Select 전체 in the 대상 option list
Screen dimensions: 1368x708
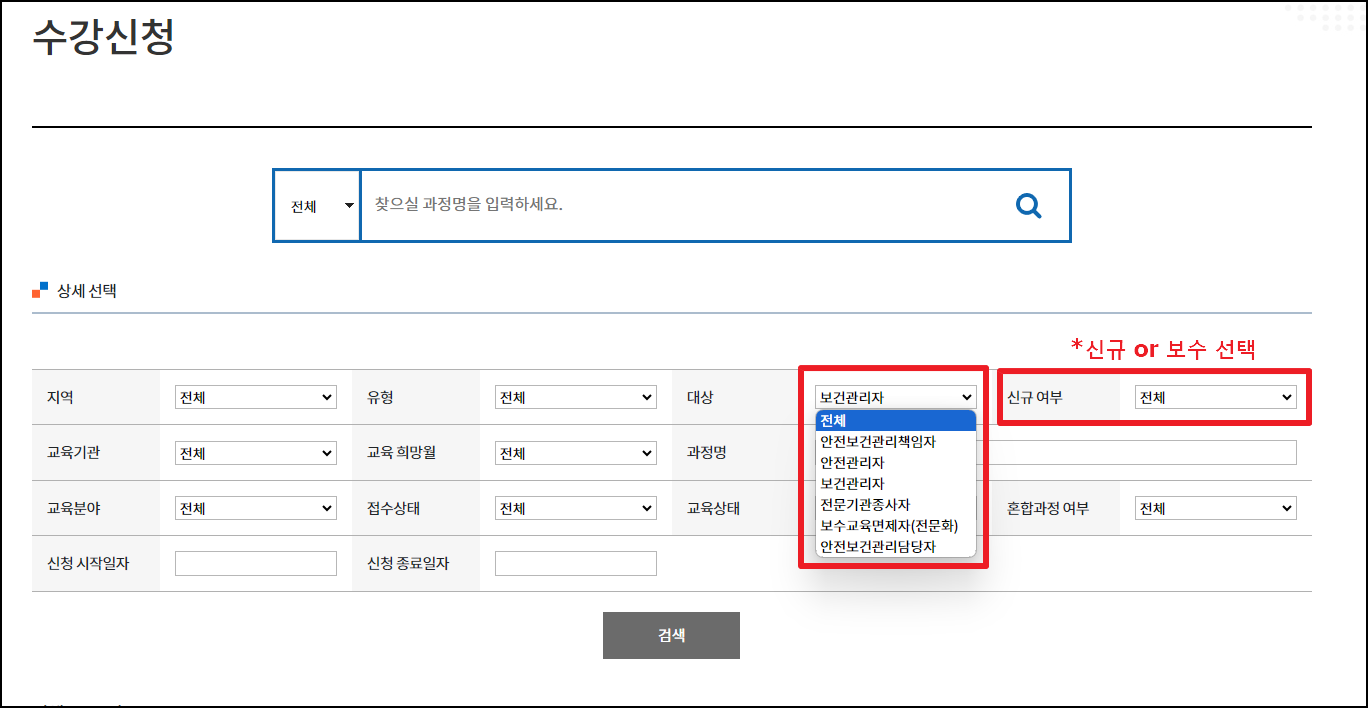tap(895, 421)
